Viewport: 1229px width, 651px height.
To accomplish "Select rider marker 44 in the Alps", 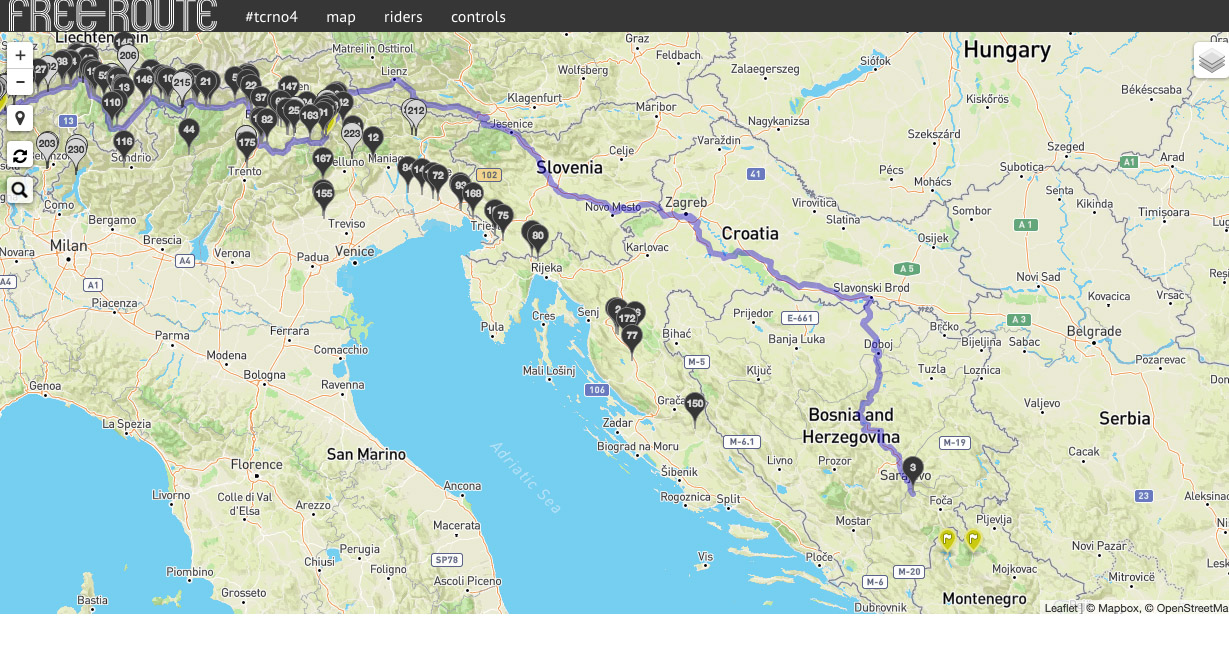I will tap(188, 130).
